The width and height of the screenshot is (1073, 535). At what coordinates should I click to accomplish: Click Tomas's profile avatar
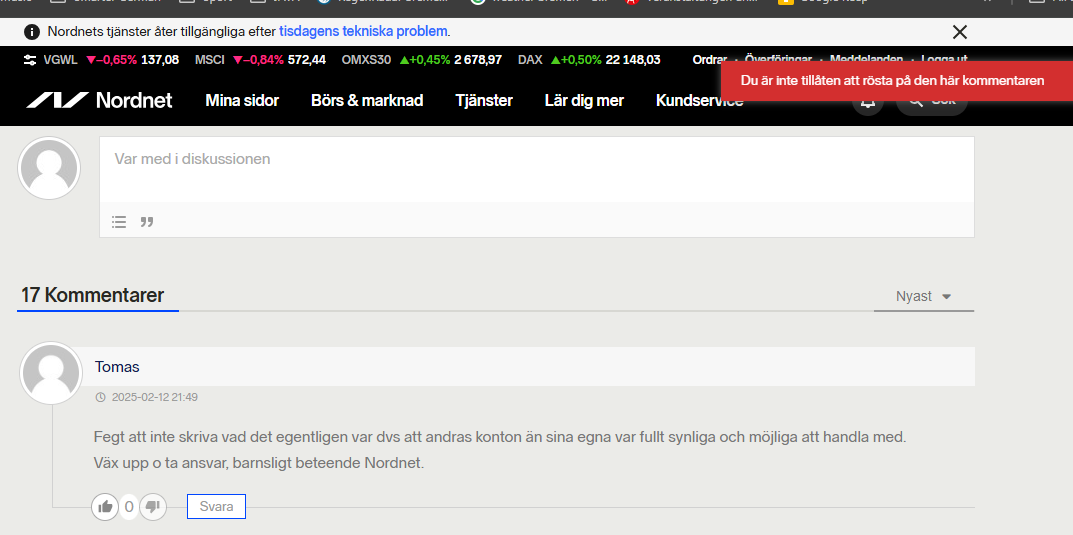tap(50, 374)
